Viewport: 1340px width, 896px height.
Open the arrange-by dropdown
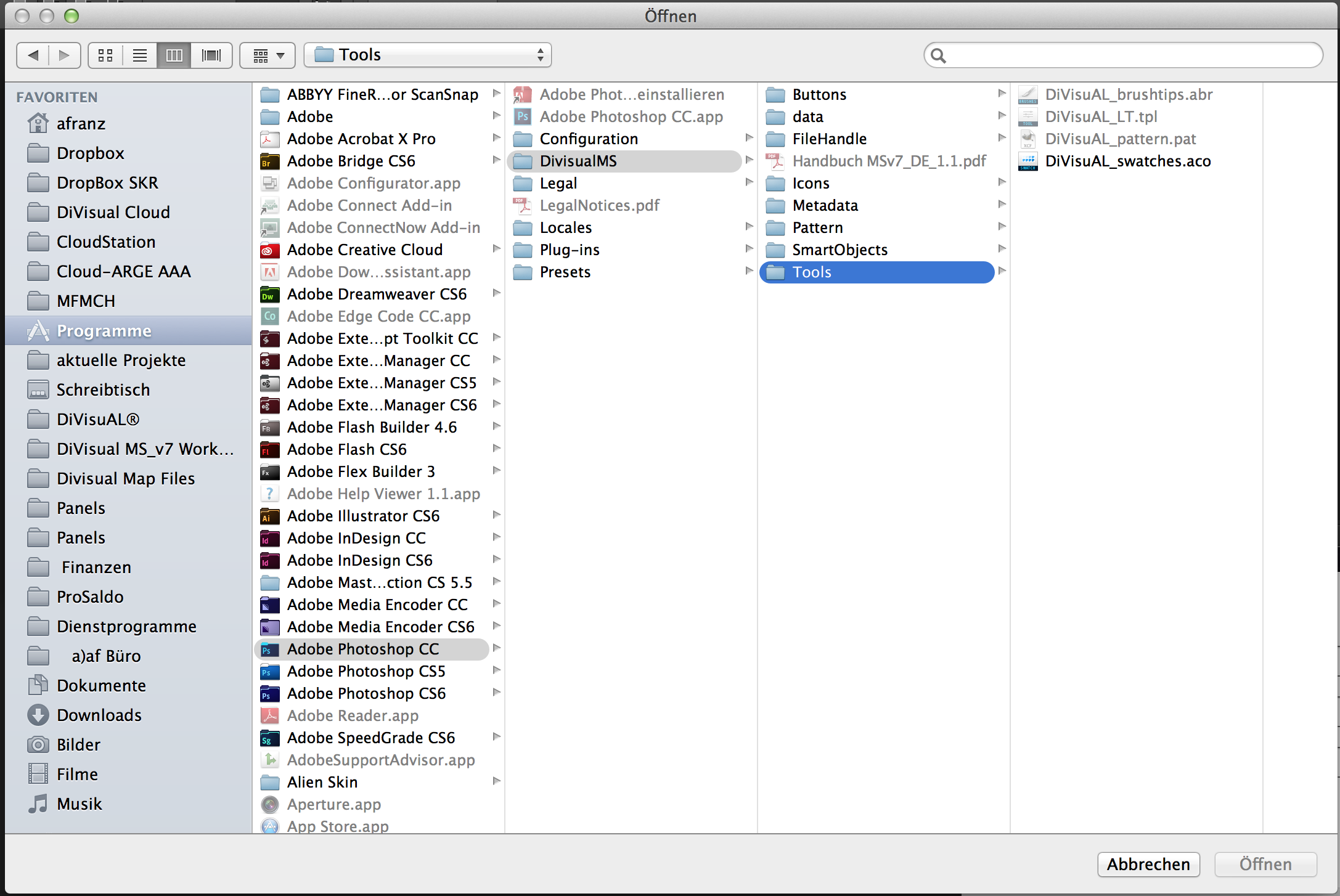[268, 55]
